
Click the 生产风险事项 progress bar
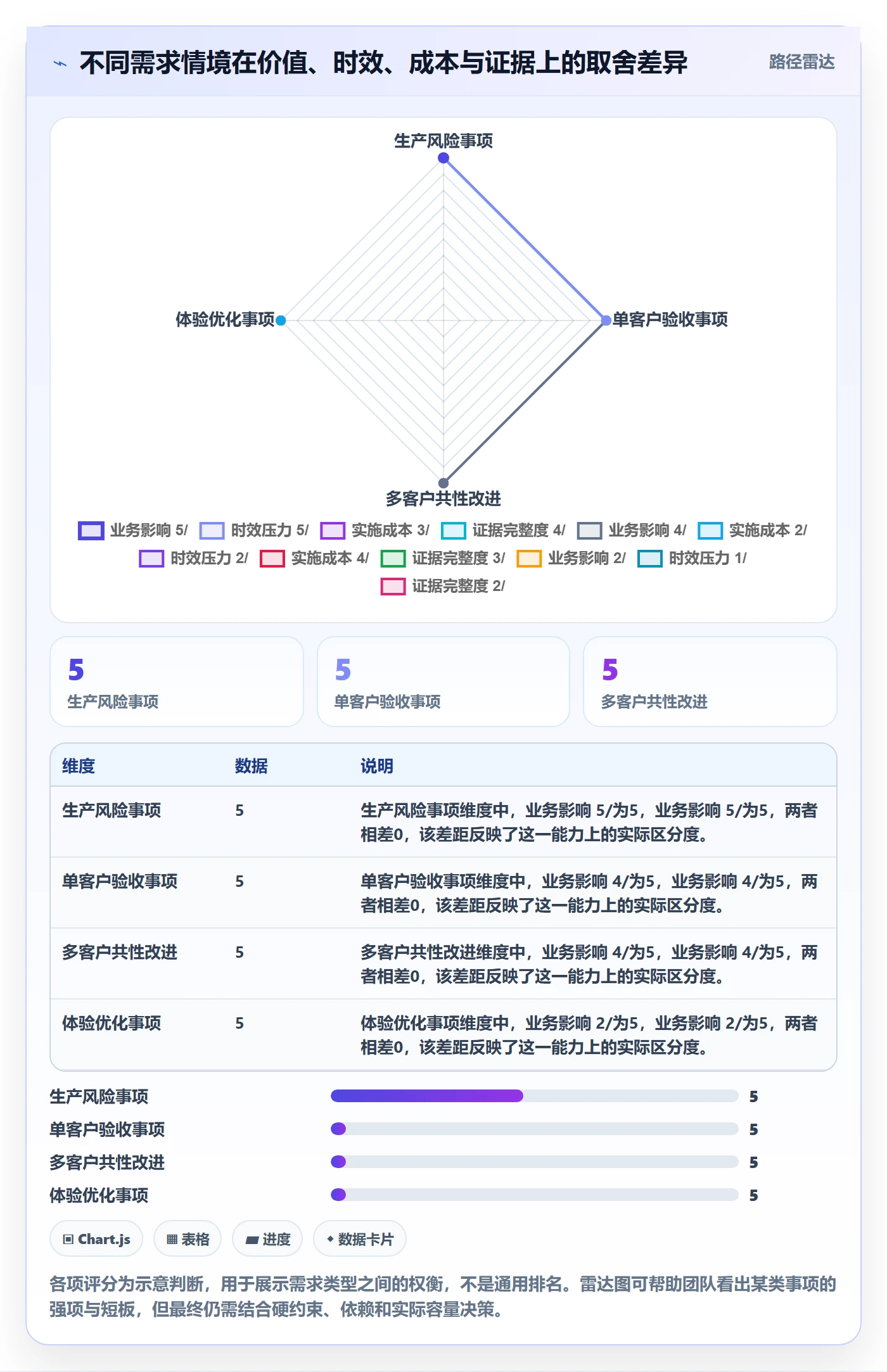(535, 1096)
